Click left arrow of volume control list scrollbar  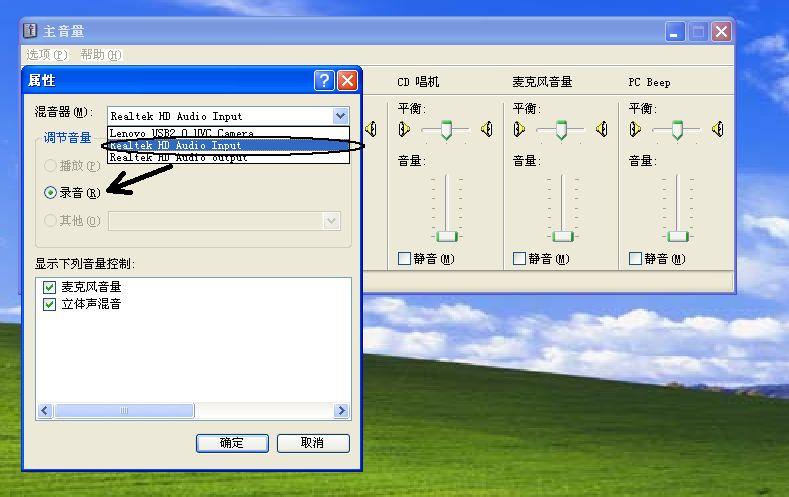(x=45, y=410)
